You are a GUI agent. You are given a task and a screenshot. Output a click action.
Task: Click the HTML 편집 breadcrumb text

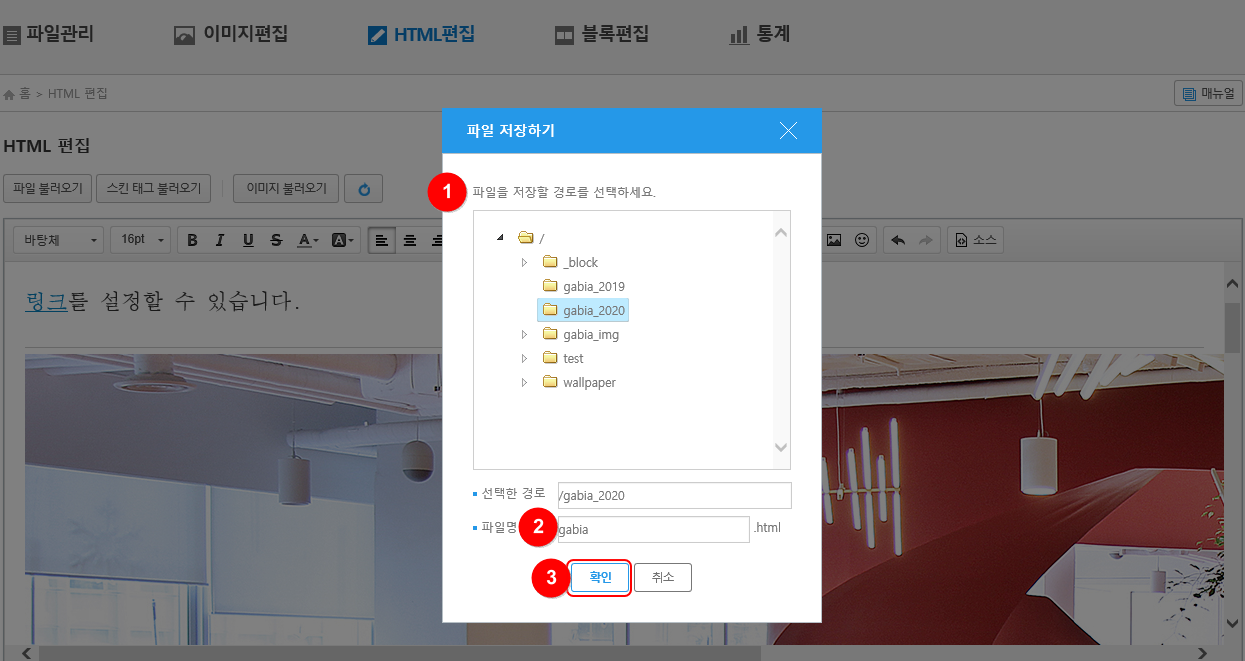(x=78, y=94)
